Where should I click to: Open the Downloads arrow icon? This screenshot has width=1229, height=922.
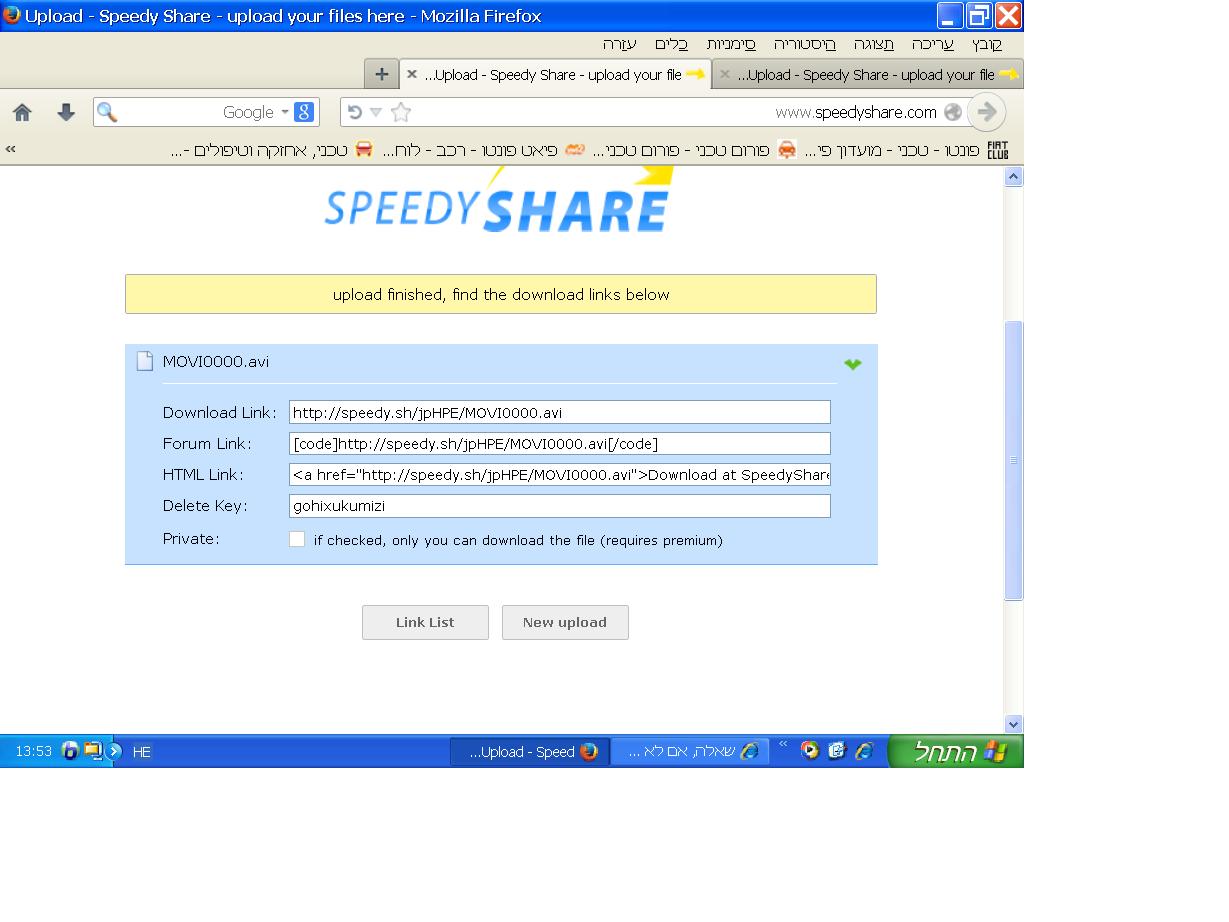(x=66, y=112)
